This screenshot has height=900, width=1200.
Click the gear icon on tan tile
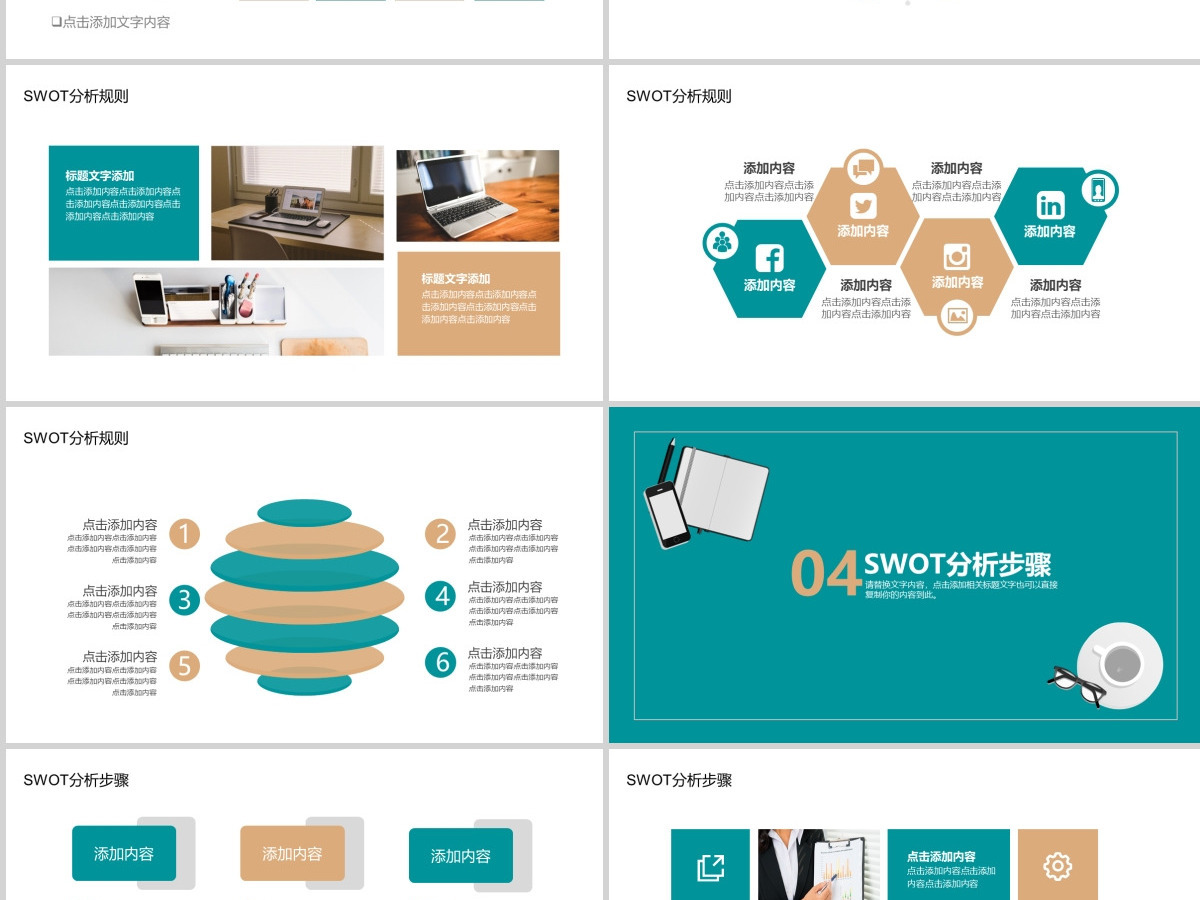[x=1058, y=865]
